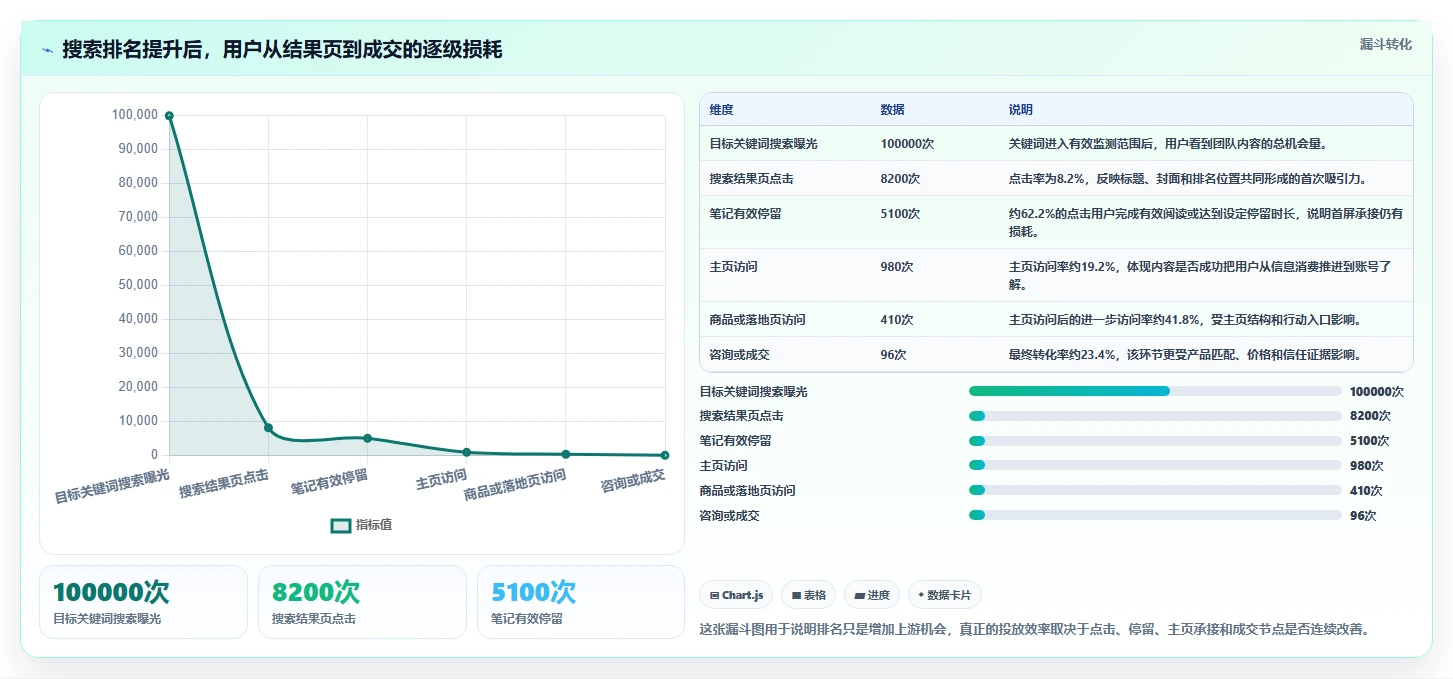Click the 100,000 y-axis label

pyautogui.click(x=135, y=115)
